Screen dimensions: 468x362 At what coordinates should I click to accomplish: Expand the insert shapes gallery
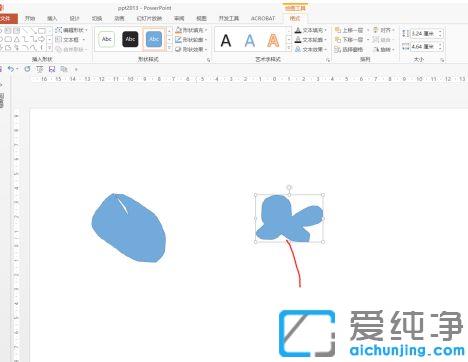[x=50, y=48]
